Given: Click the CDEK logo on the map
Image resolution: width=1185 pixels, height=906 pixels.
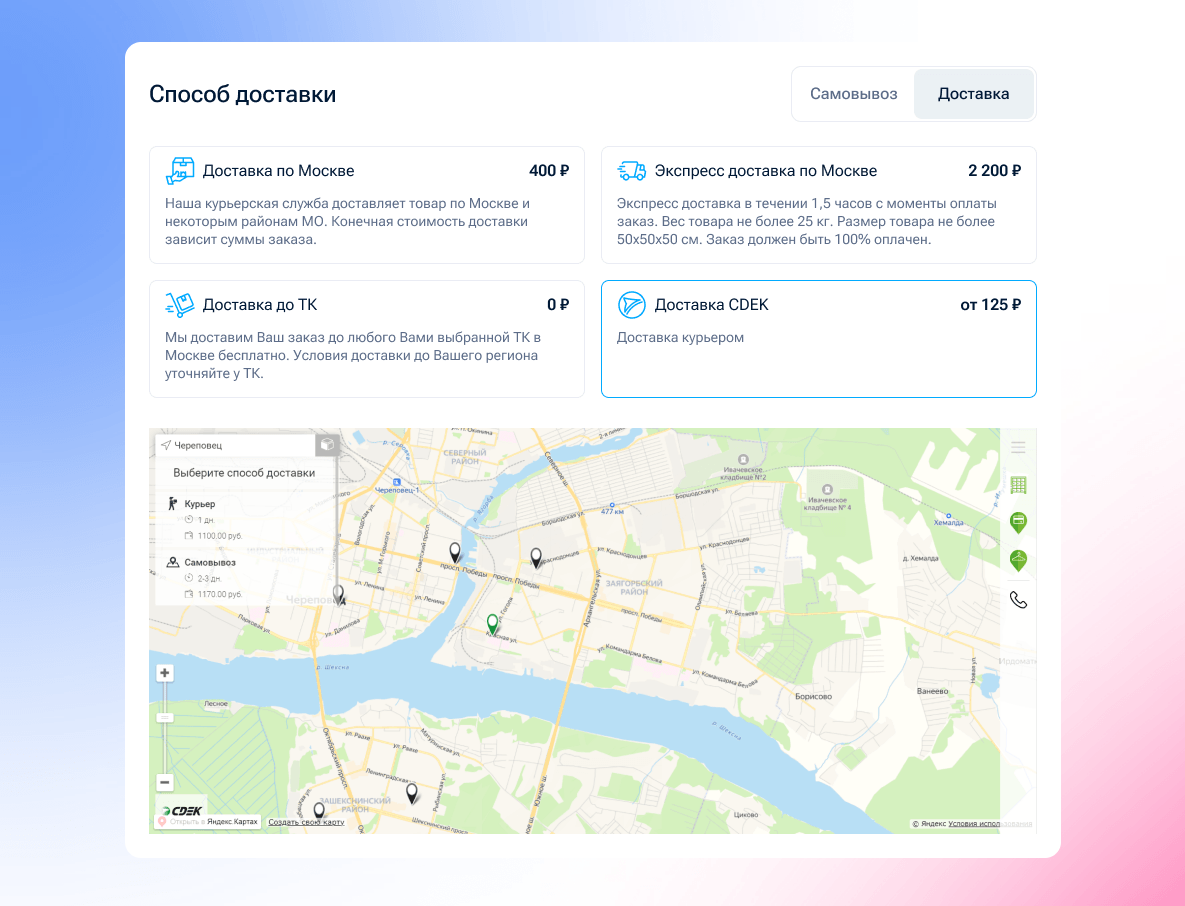Looking at the screenshot, I should pyautogui.click(x=181, y=810).
